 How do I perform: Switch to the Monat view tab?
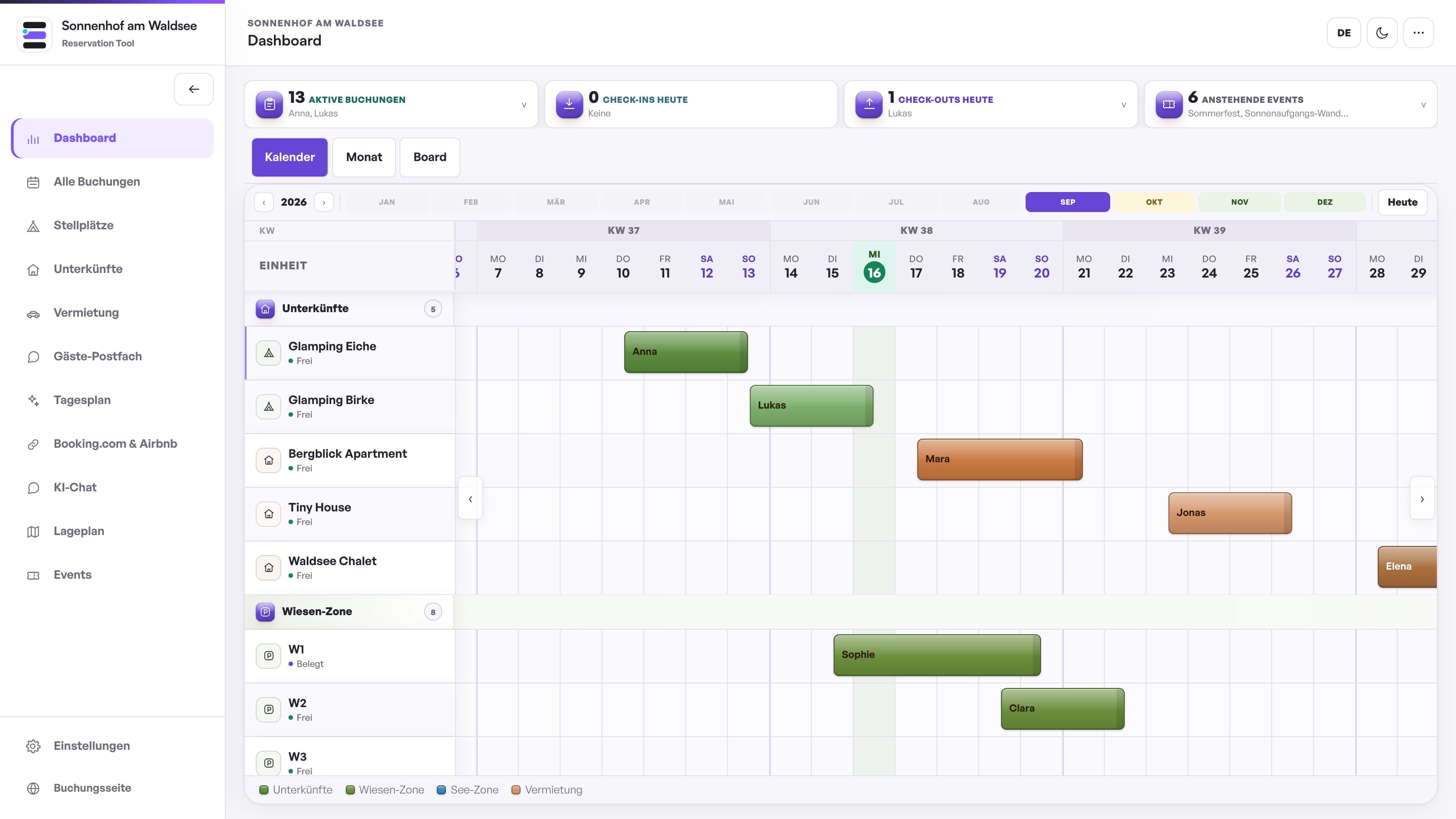pyautogui.click(x=364, y=157)
